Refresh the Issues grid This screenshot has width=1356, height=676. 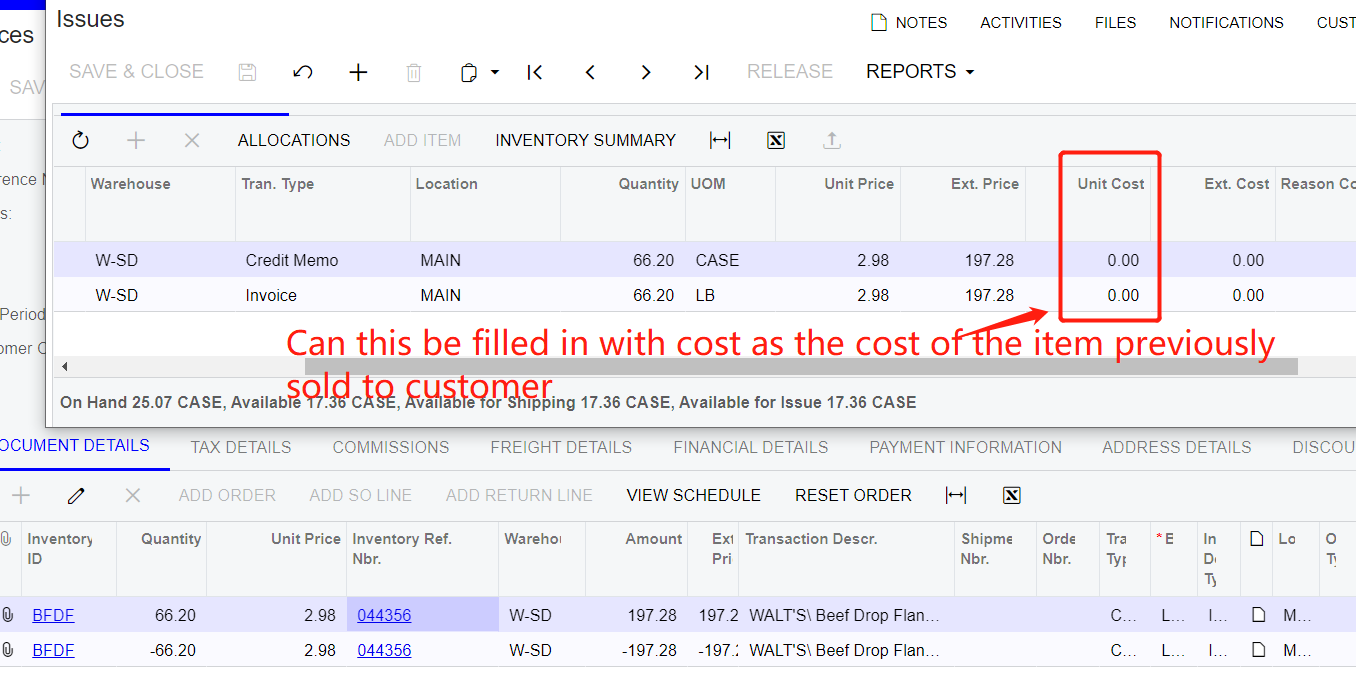click(x=81, y=141)
